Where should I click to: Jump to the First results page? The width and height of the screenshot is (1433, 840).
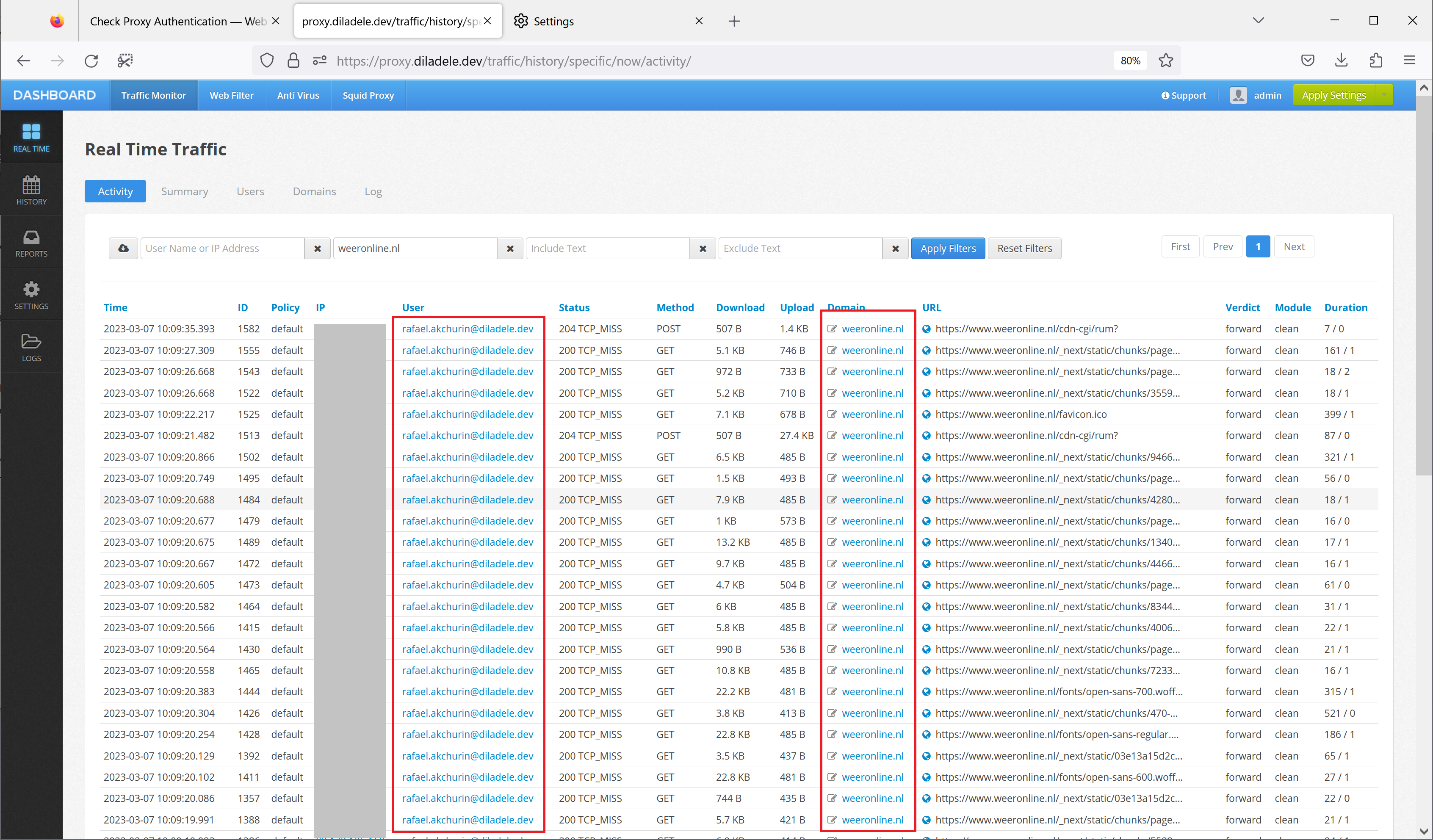1180,247
